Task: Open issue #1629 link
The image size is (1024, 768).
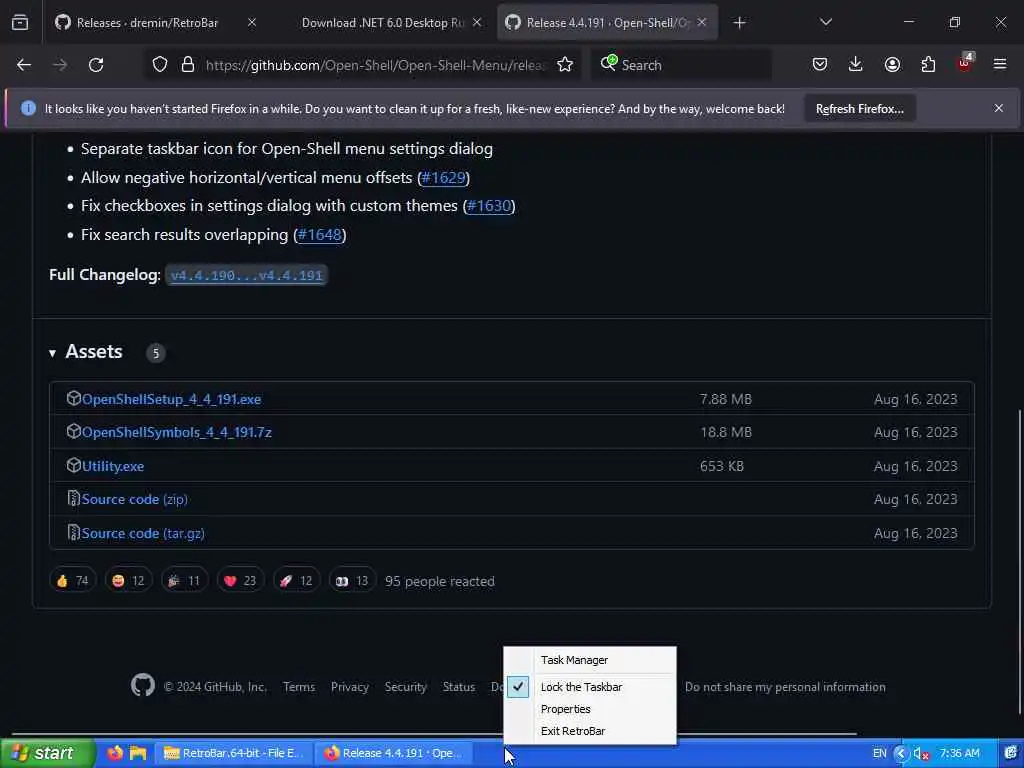Action: click(x=443, y=178)
